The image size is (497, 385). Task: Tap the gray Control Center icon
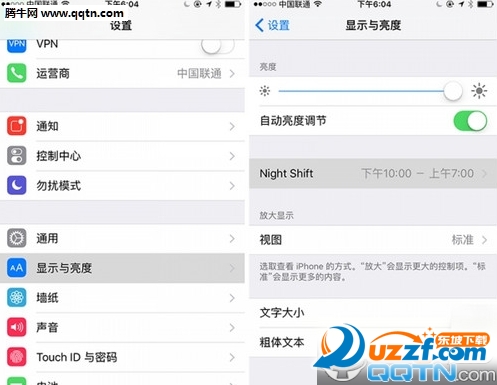pyautogui.click(x=17, y=156)
